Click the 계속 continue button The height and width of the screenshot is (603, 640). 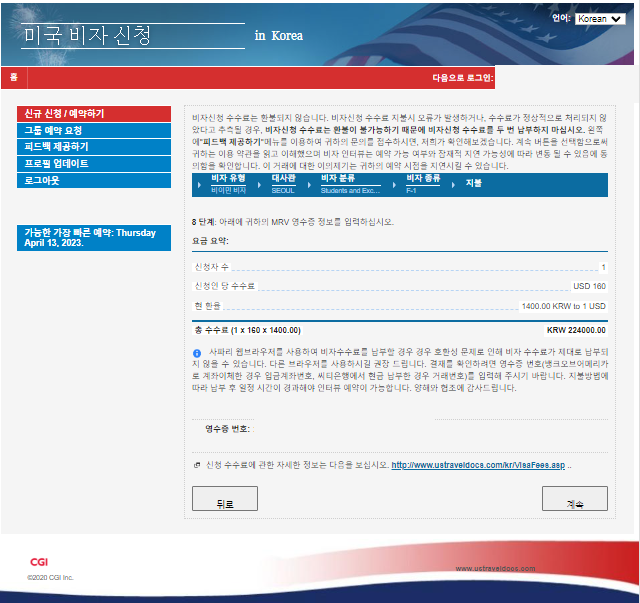tap(575, 498)
